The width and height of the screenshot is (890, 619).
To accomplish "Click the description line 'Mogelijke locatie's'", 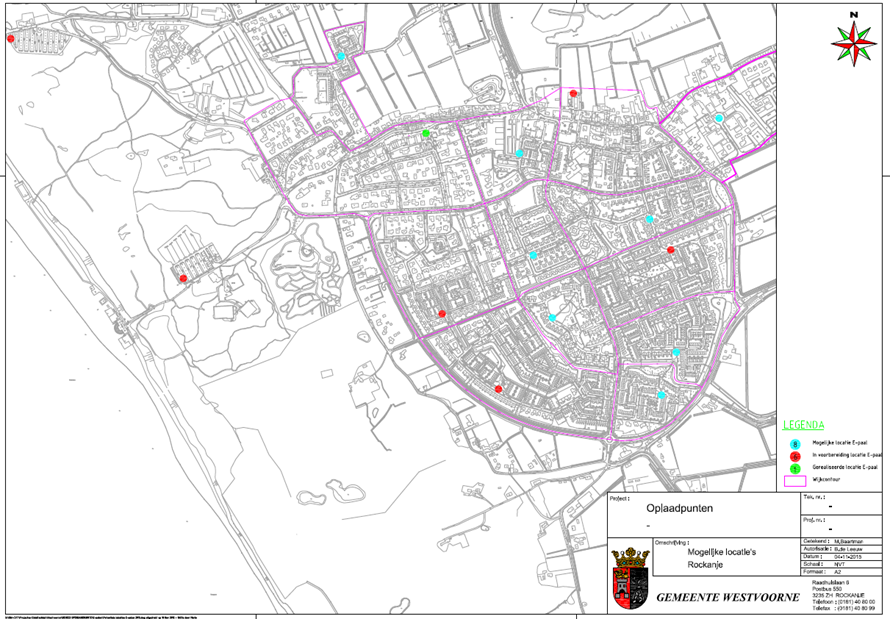I will (721, 552).
